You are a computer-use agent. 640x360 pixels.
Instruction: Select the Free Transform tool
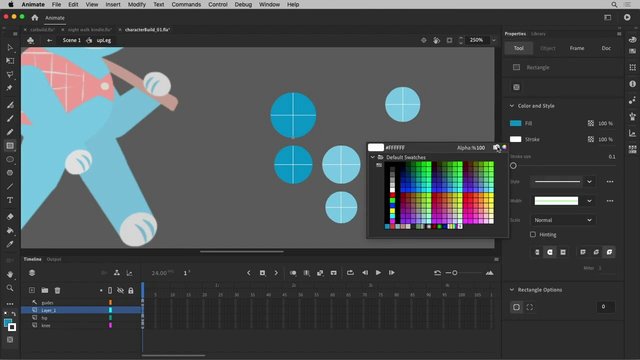(10, 61)
